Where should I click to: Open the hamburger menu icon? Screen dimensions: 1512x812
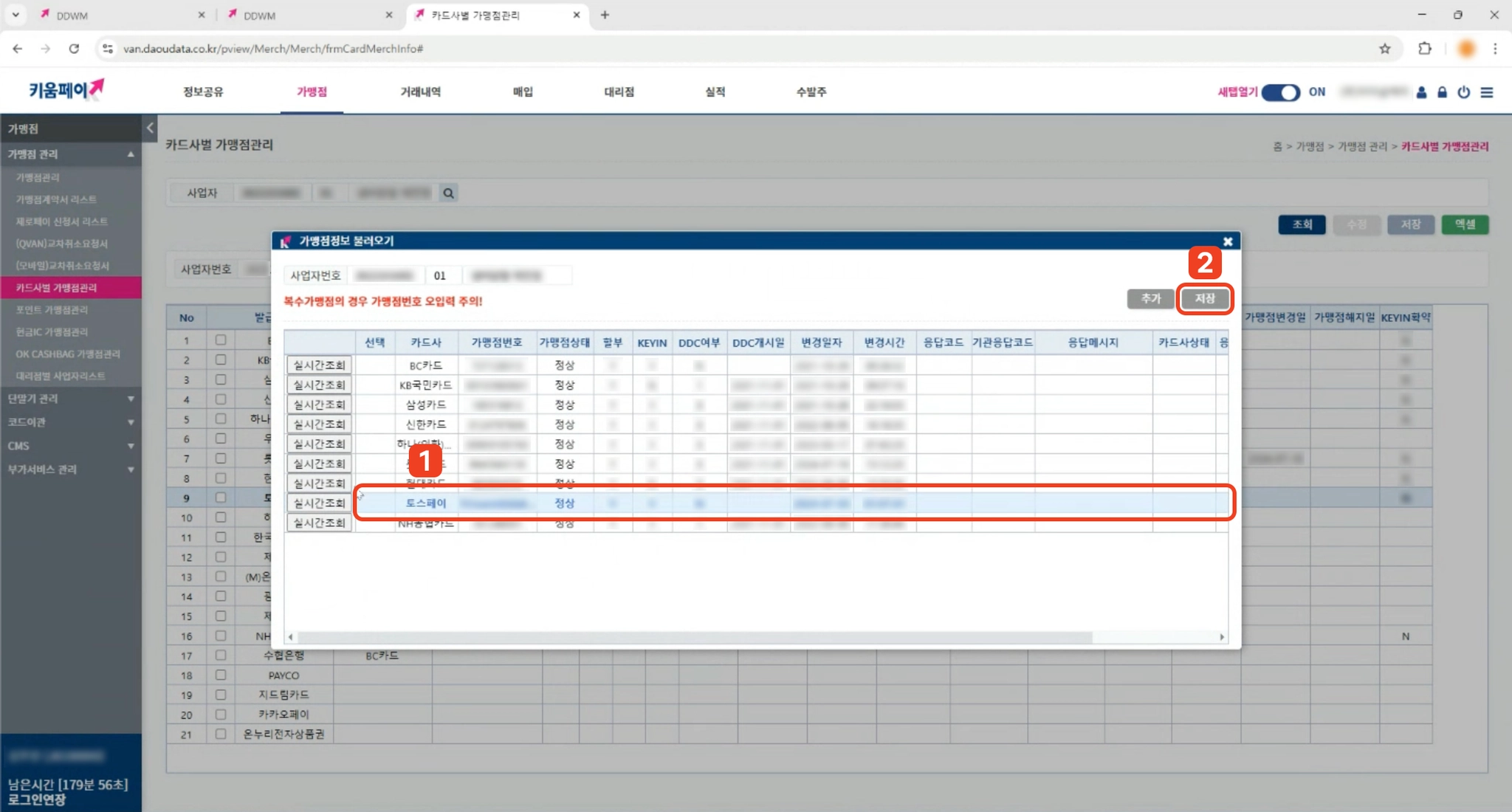point(1487,92)
